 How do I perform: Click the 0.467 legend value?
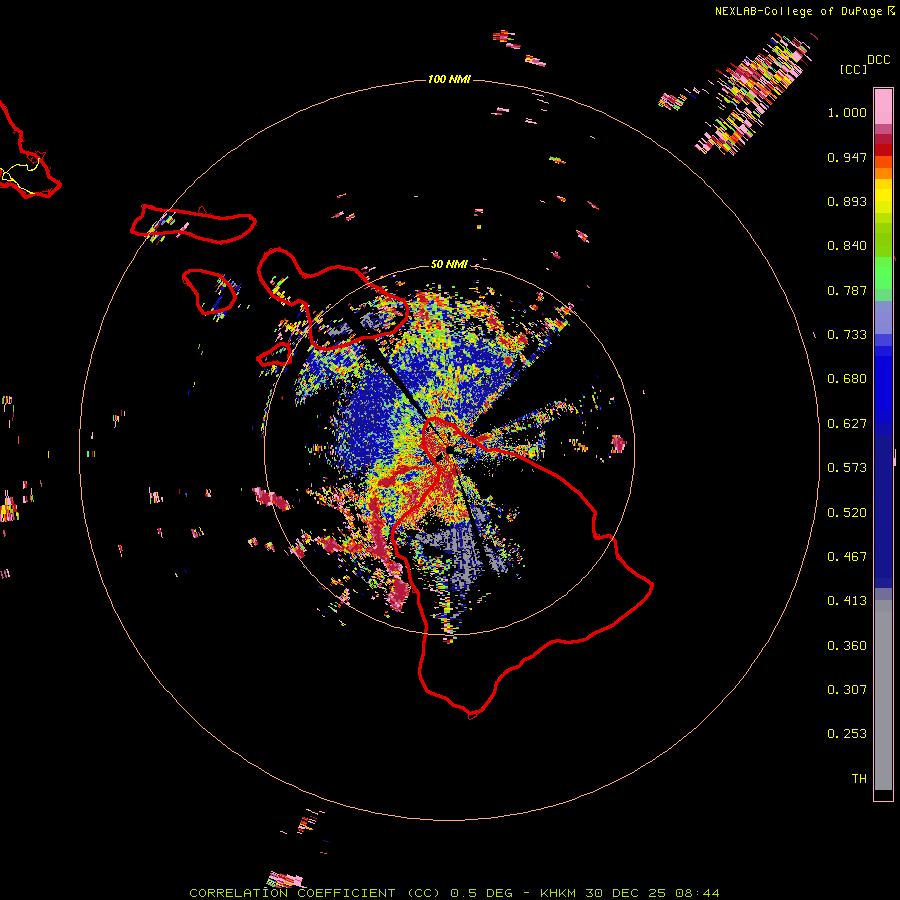click(847, 557)
